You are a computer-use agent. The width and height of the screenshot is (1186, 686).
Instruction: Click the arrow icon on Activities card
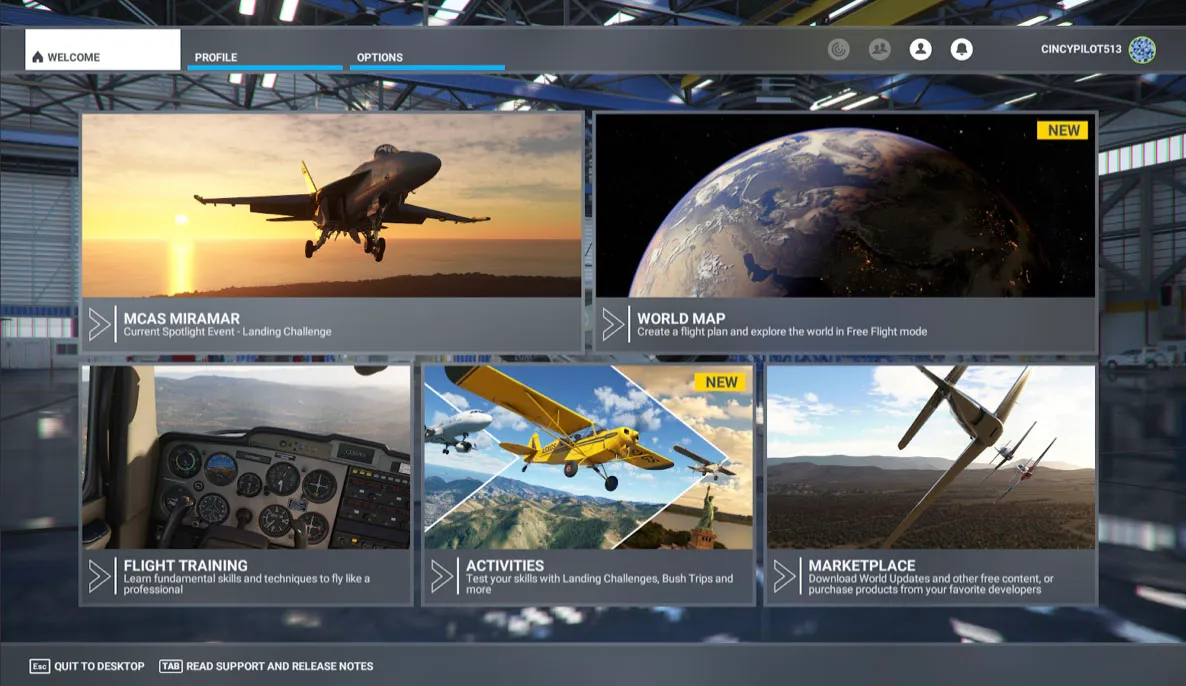tap(443, 575)
